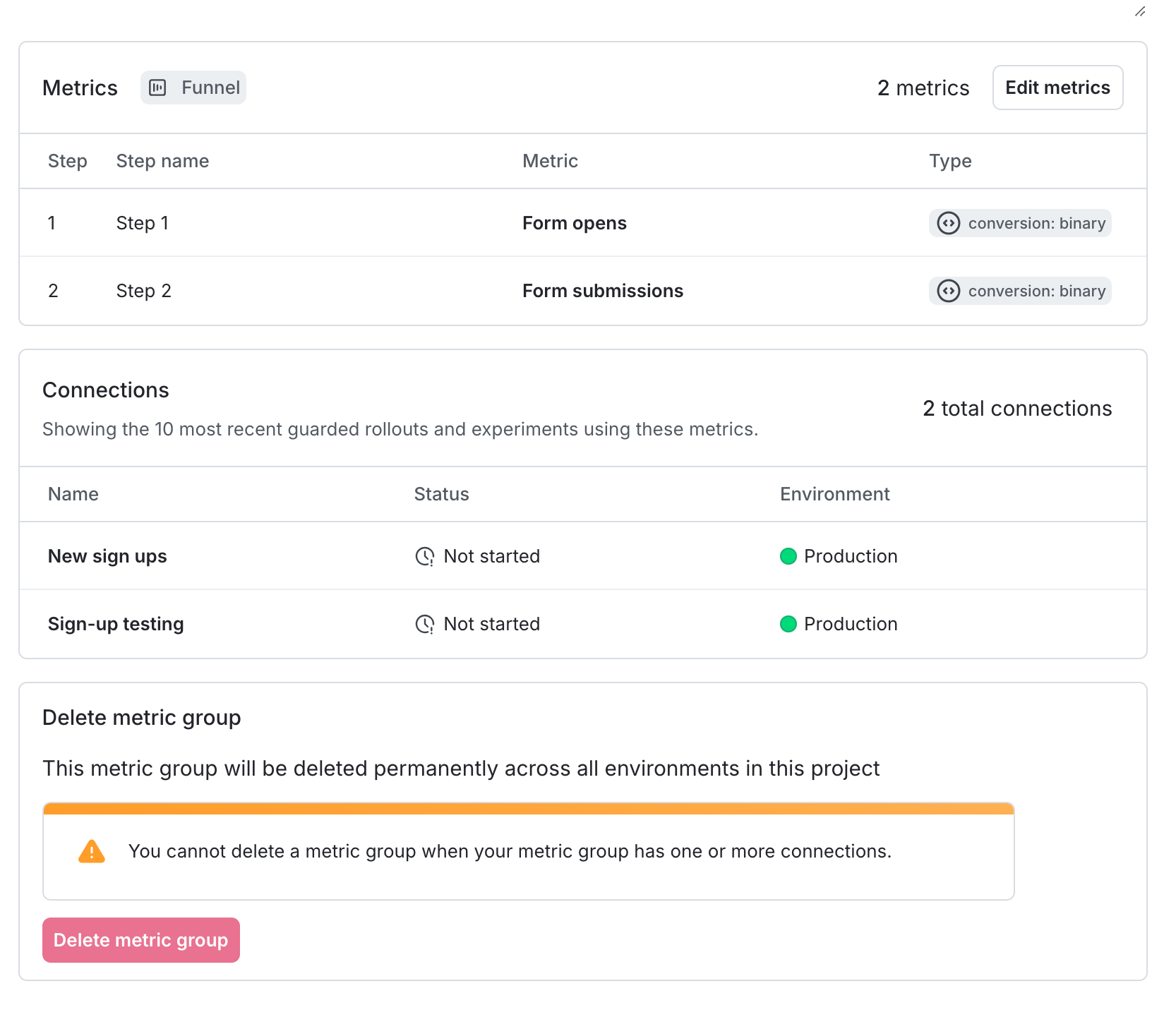Screen dimensions: 1176x1022
Task: Open the Form opens metric
Action: pyautogui.click(x=575, y=223)
